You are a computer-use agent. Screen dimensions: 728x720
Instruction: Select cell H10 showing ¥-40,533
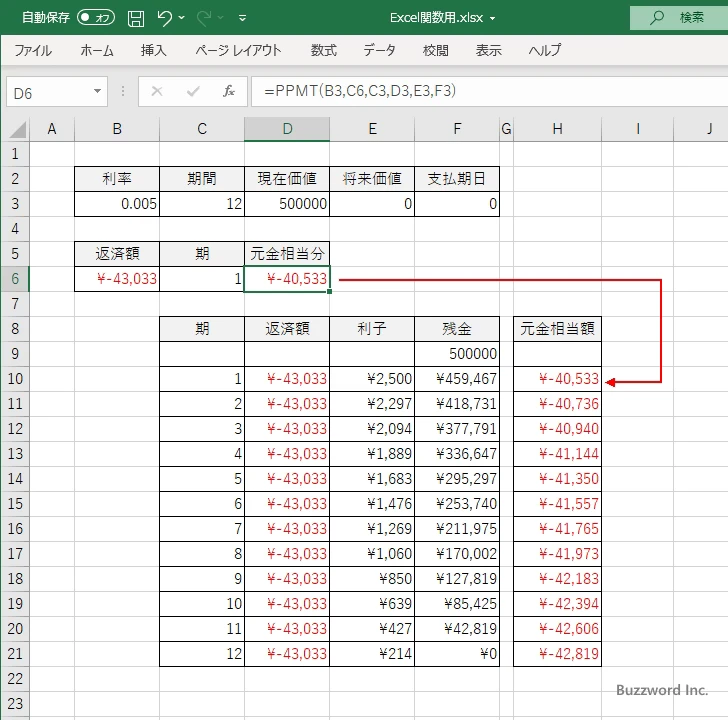(x=557, y=379)
